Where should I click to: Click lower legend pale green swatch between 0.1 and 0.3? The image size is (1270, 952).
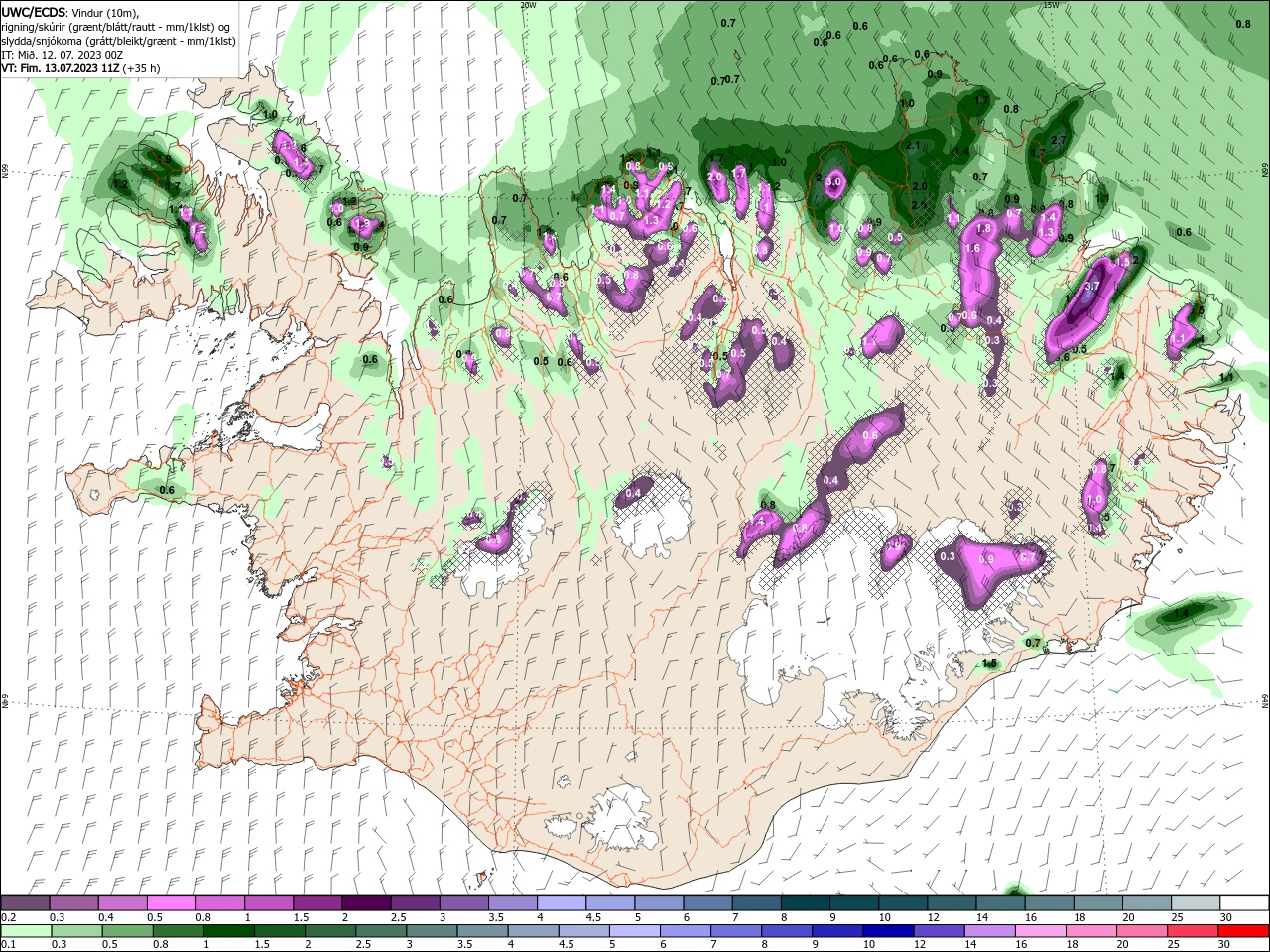click(x=26, y=931)
